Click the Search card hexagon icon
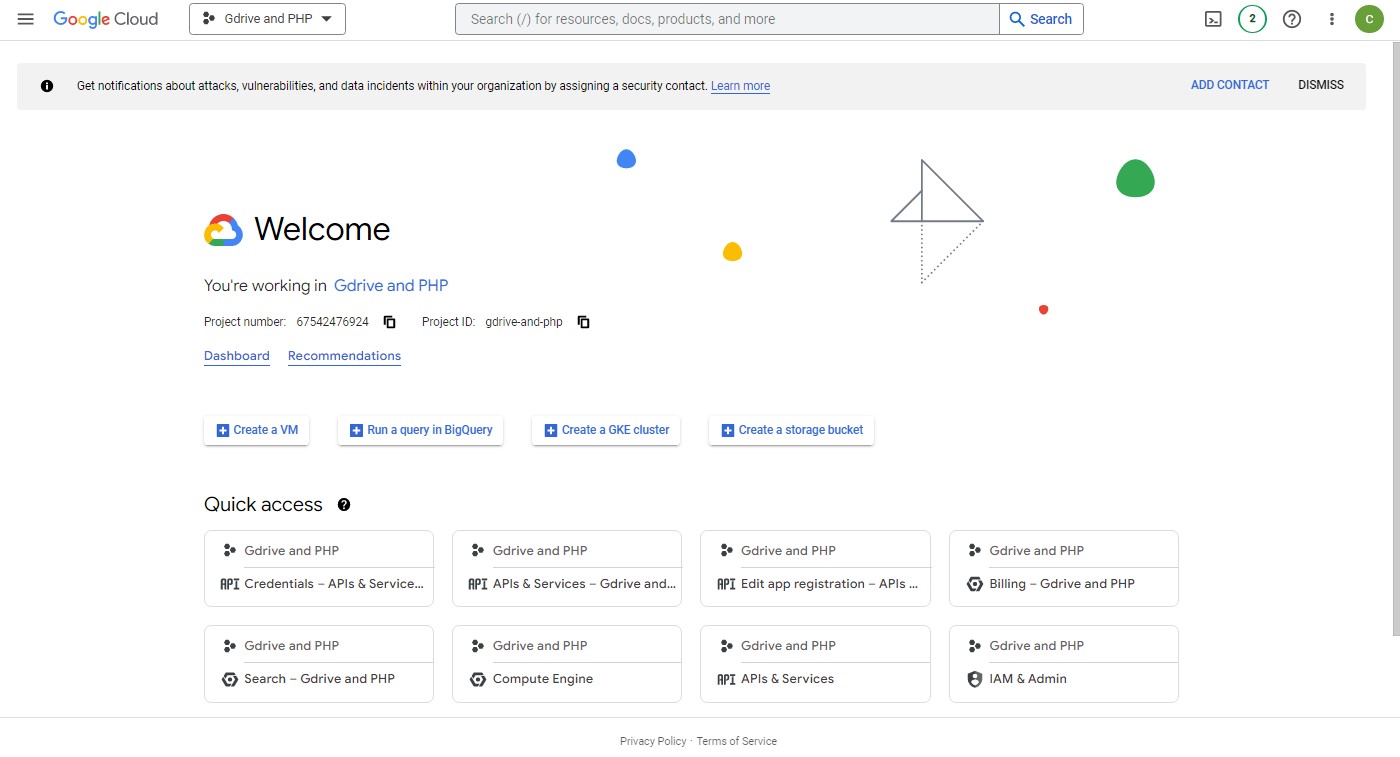1400x757 pixels. coord(229,679)
